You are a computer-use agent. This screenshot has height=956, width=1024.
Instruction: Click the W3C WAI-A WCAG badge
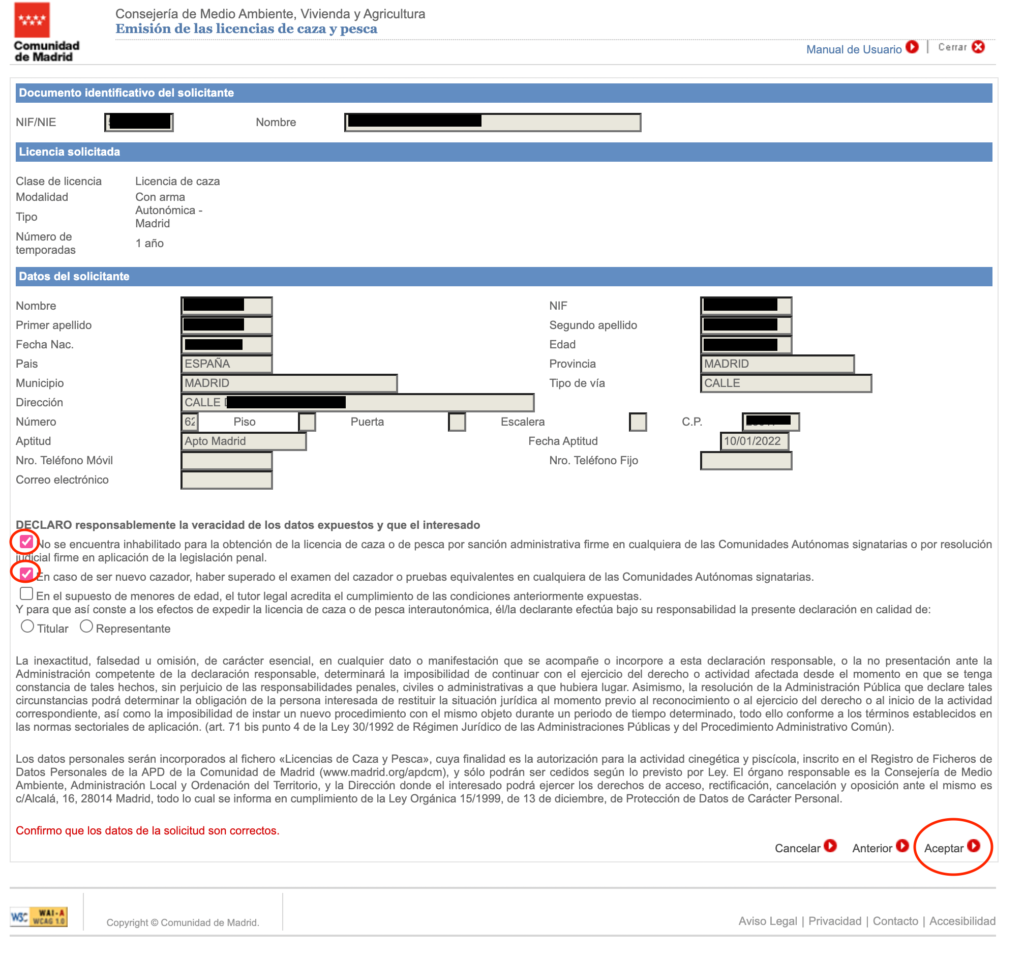pos(39,917)
